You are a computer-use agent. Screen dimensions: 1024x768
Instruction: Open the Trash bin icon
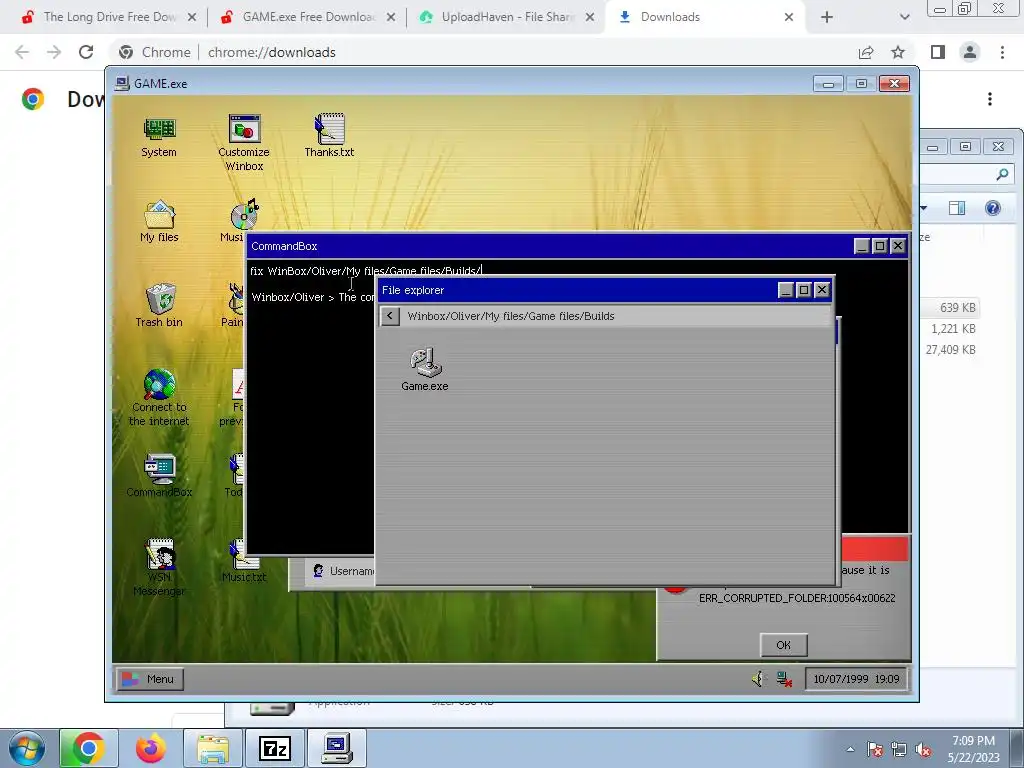tap(159, 306)
